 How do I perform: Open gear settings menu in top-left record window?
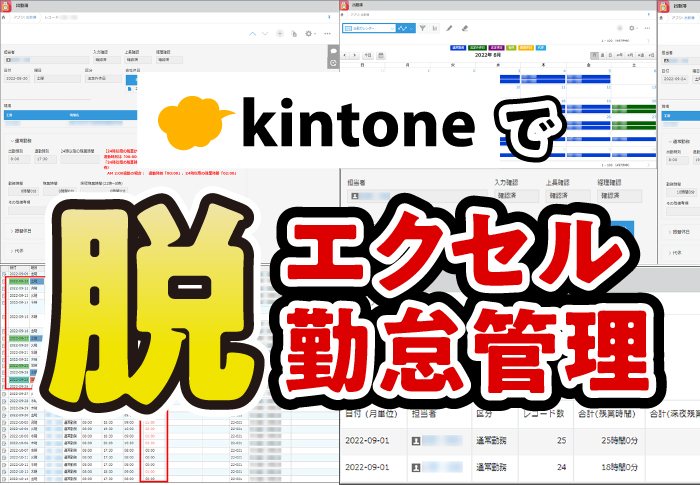click(x=309, y=34)
